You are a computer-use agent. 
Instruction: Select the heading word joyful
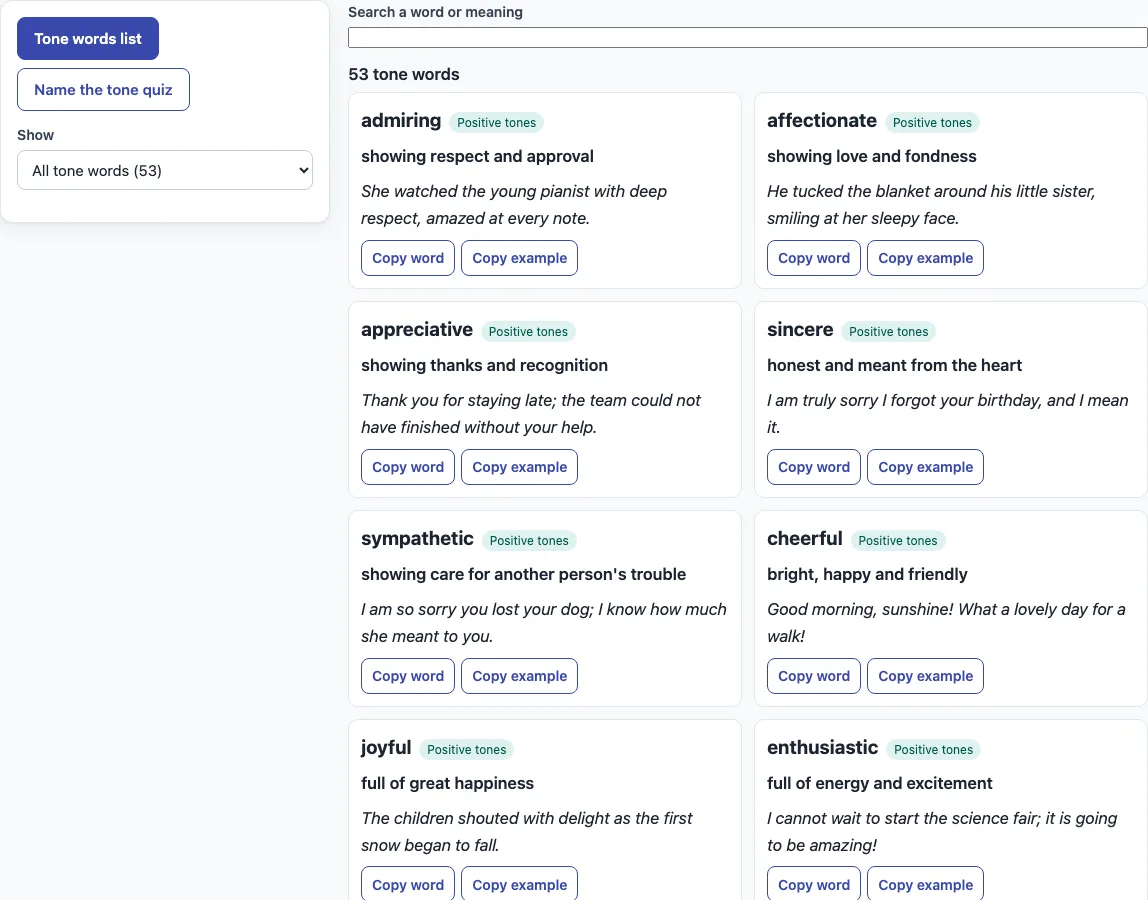point(386,748)
